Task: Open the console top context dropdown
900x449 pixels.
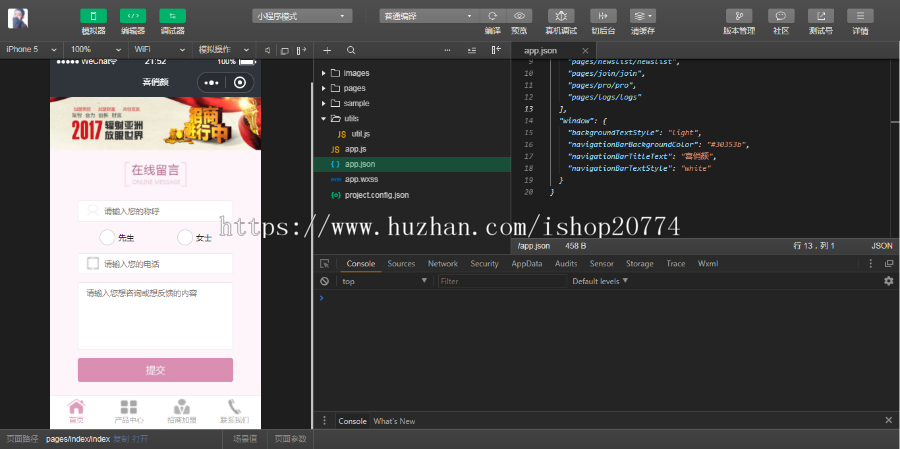Action: pyautogui.click(x=384, y=281)
